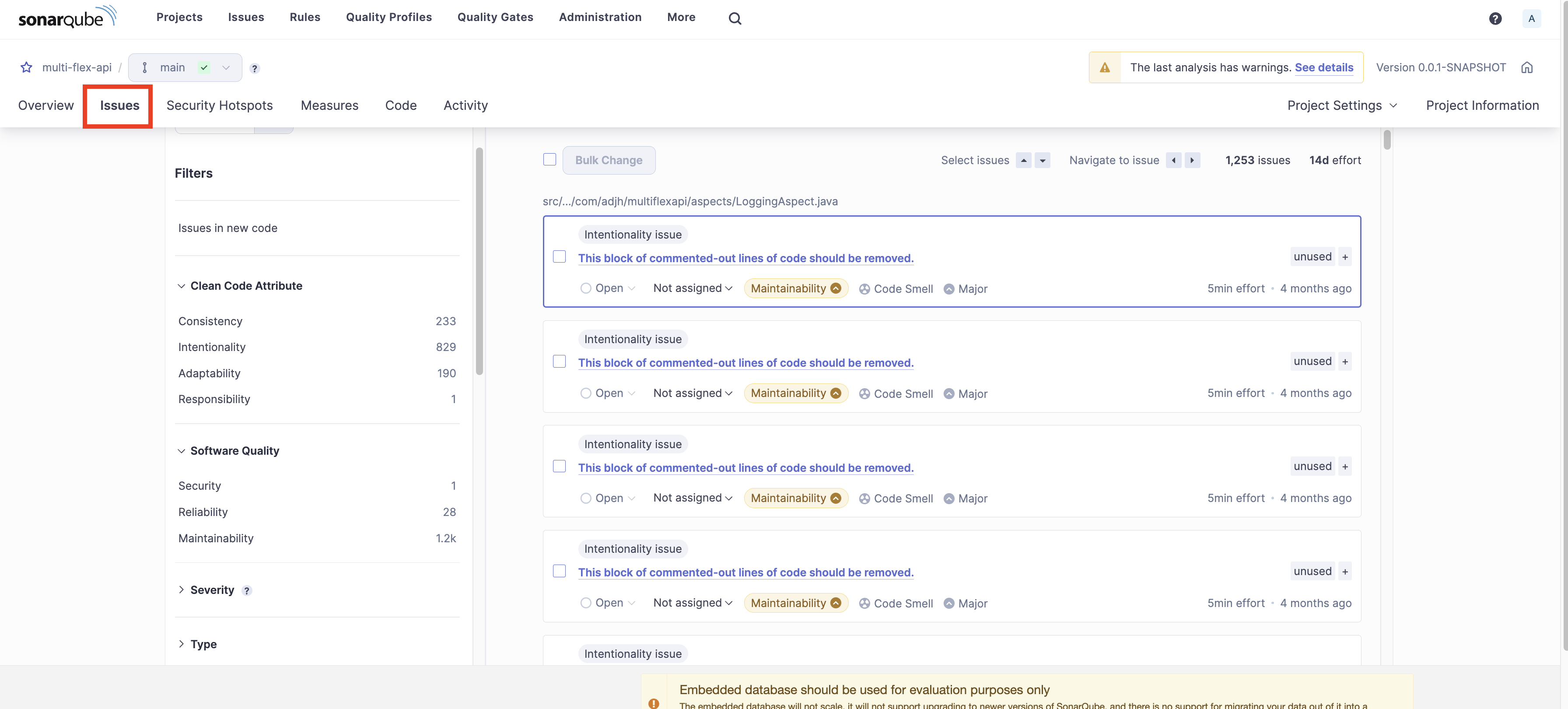Viewport: 1568px width, 709px height.
Task: Click the SonarQube logo
Action: pyautogui.click(x=67, y=17)
